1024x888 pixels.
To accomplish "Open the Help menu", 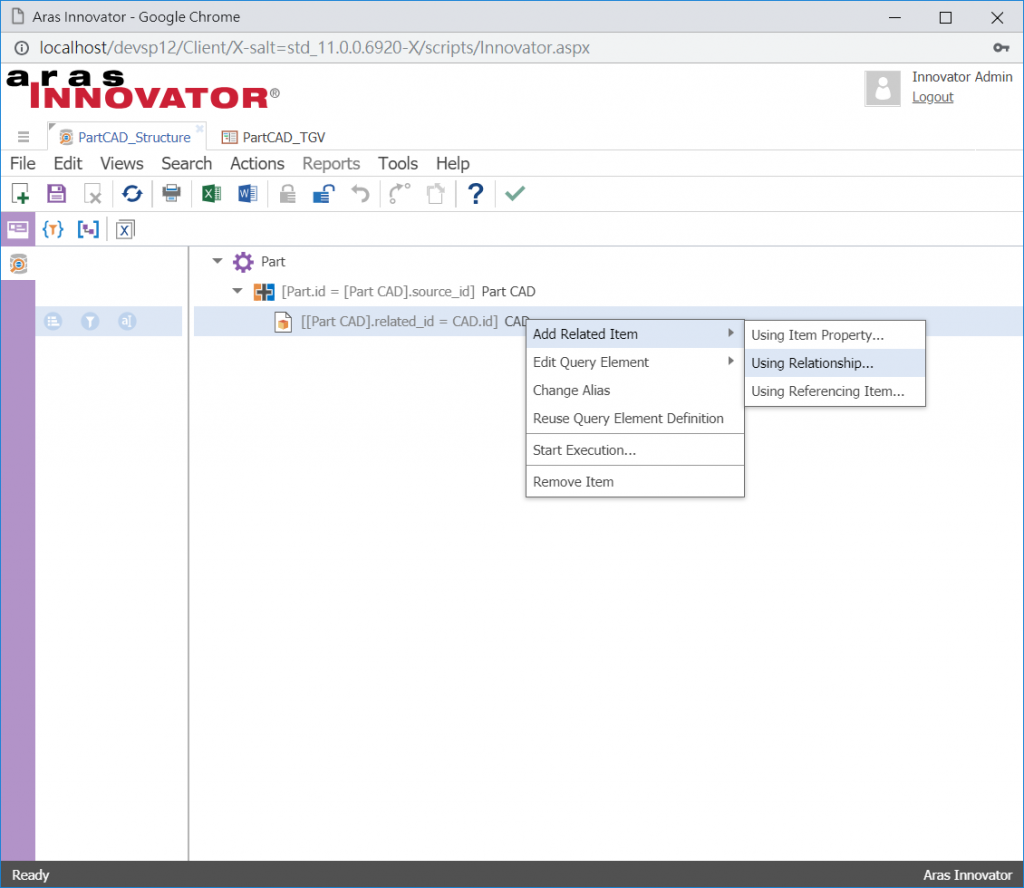I will (x=453, y=163).
